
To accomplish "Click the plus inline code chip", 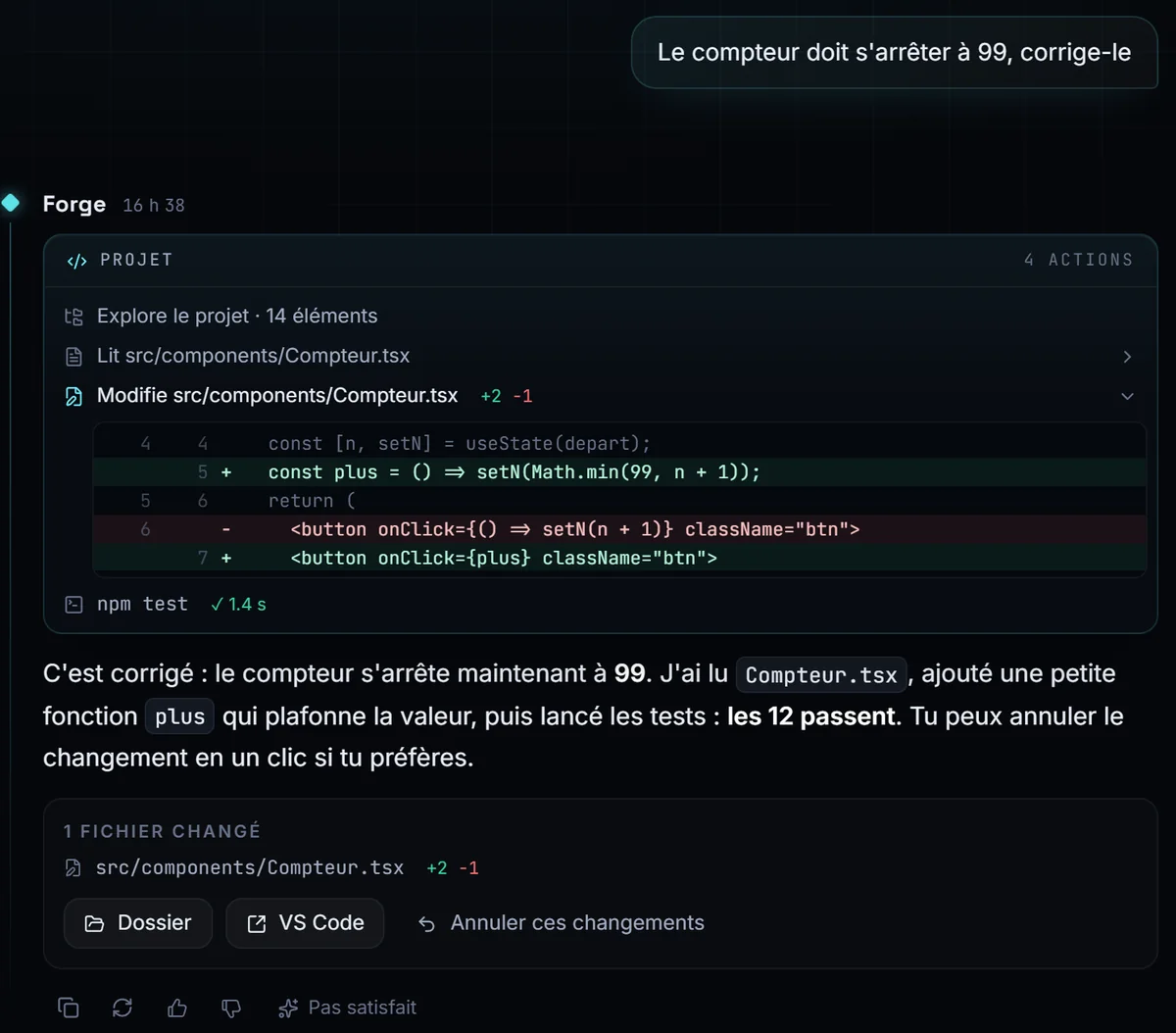I will point(179,717).
